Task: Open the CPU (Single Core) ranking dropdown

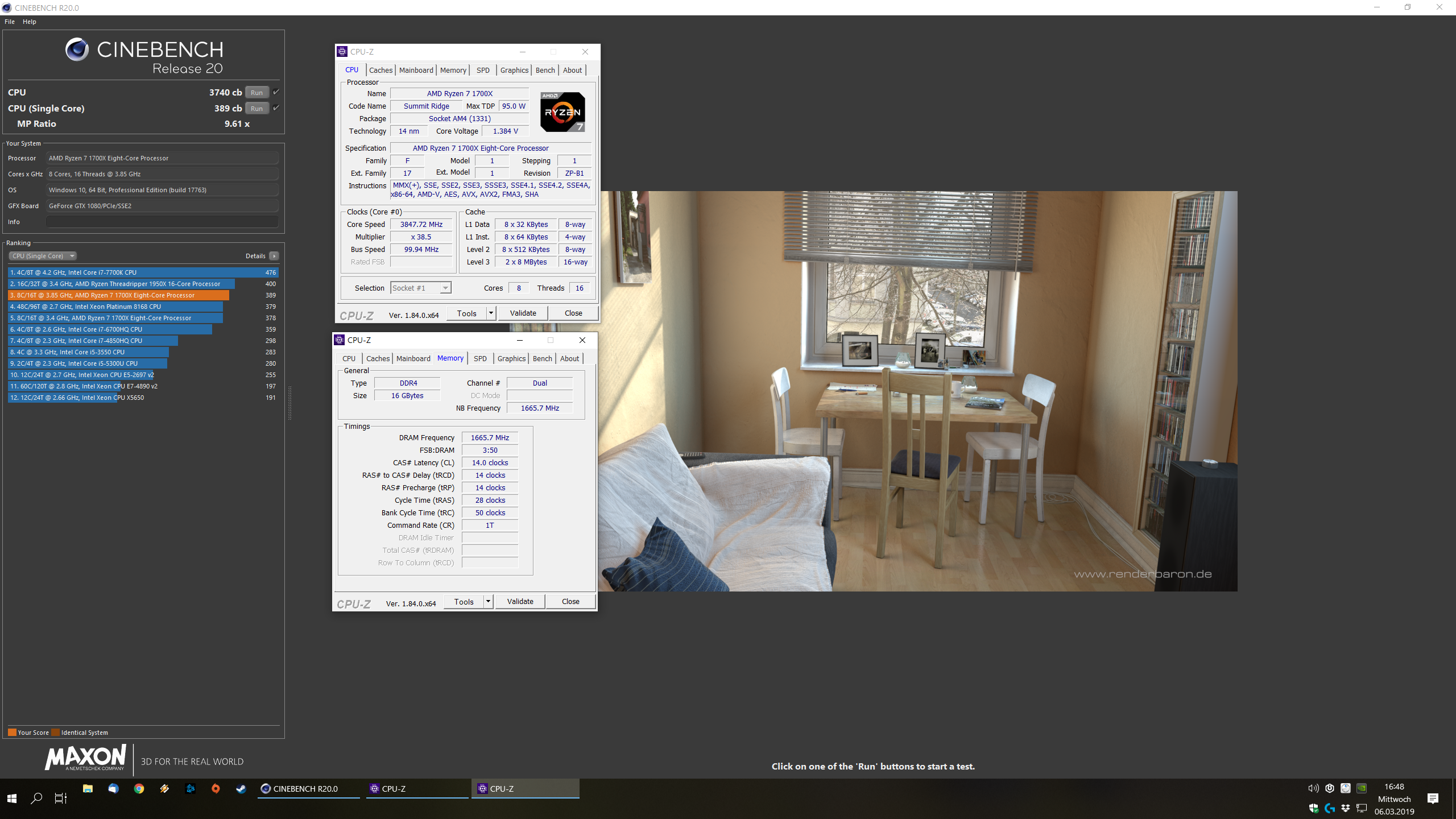Action: click(x=43, y=256)
